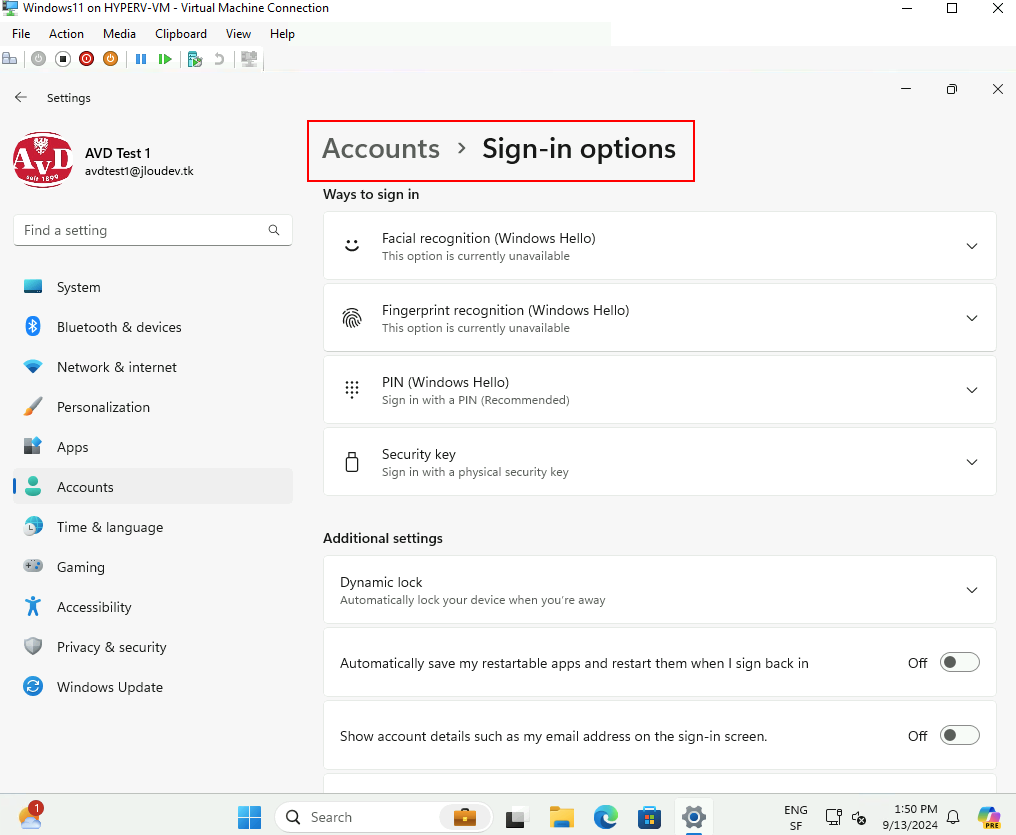Select Accounts in the sidebar
The image size is (1016, 835).
coord(153,487)
